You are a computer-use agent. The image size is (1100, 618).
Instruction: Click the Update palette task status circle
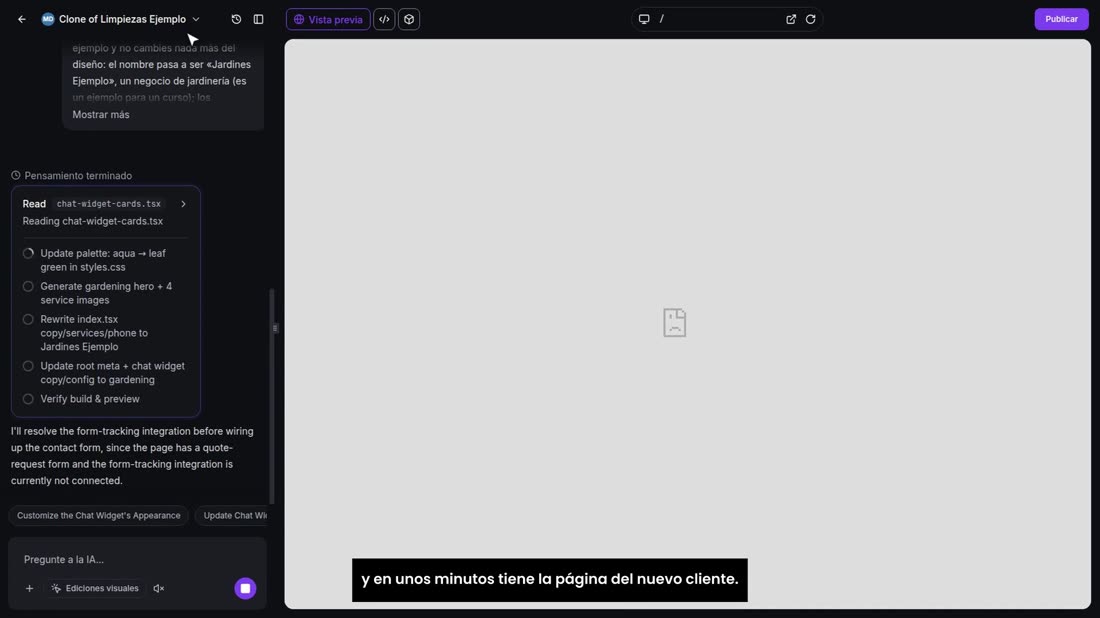(28, 253)
